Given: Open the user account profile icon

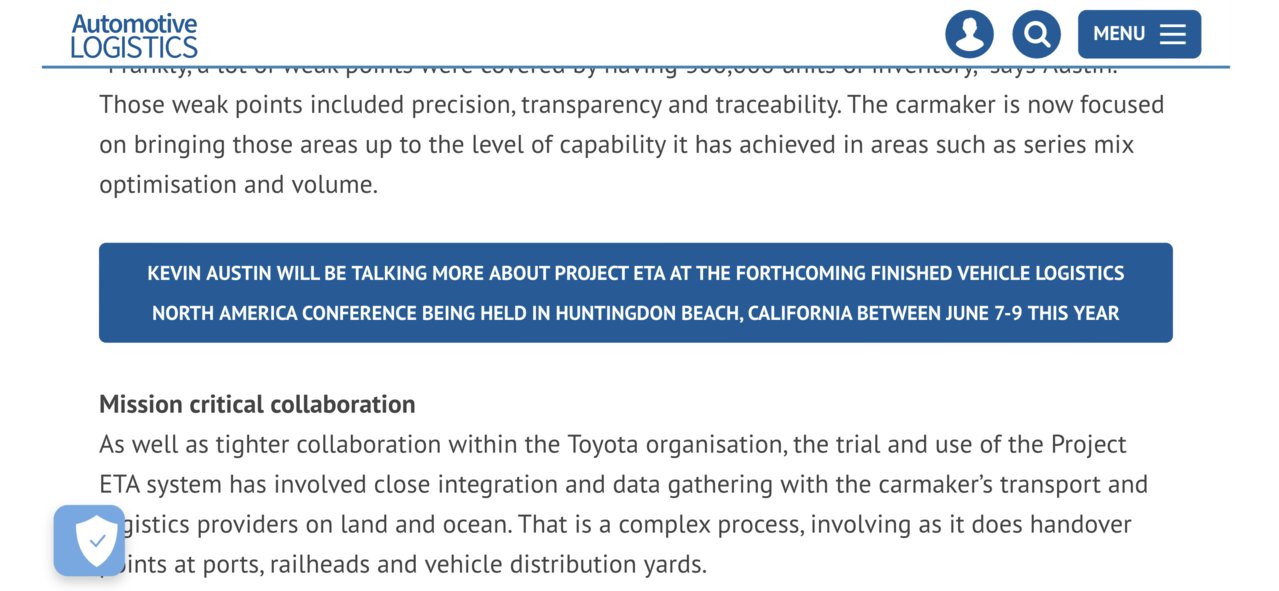Looking at the screenshot, I should tap(969, 34).
